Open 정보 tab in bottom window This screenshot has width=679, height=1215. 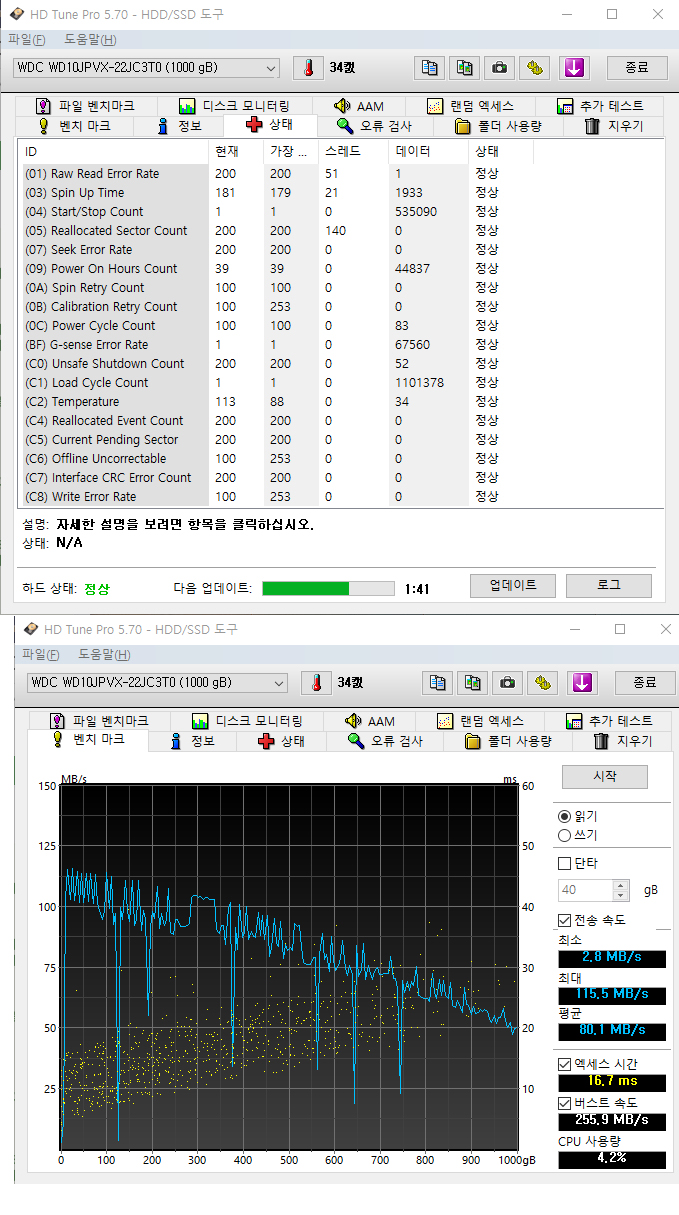(x=191, y=741)
